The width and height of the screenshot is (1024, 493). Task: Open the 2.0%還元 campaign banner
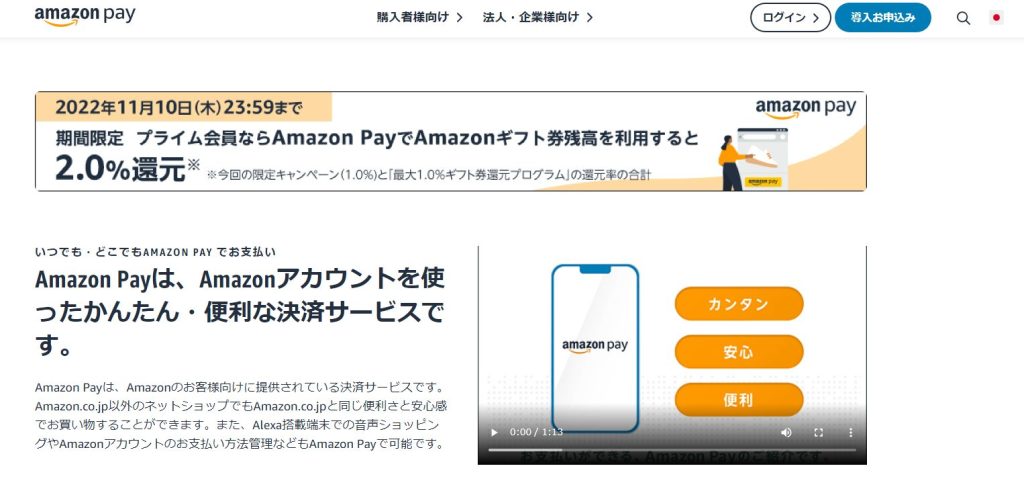point(451,141)
